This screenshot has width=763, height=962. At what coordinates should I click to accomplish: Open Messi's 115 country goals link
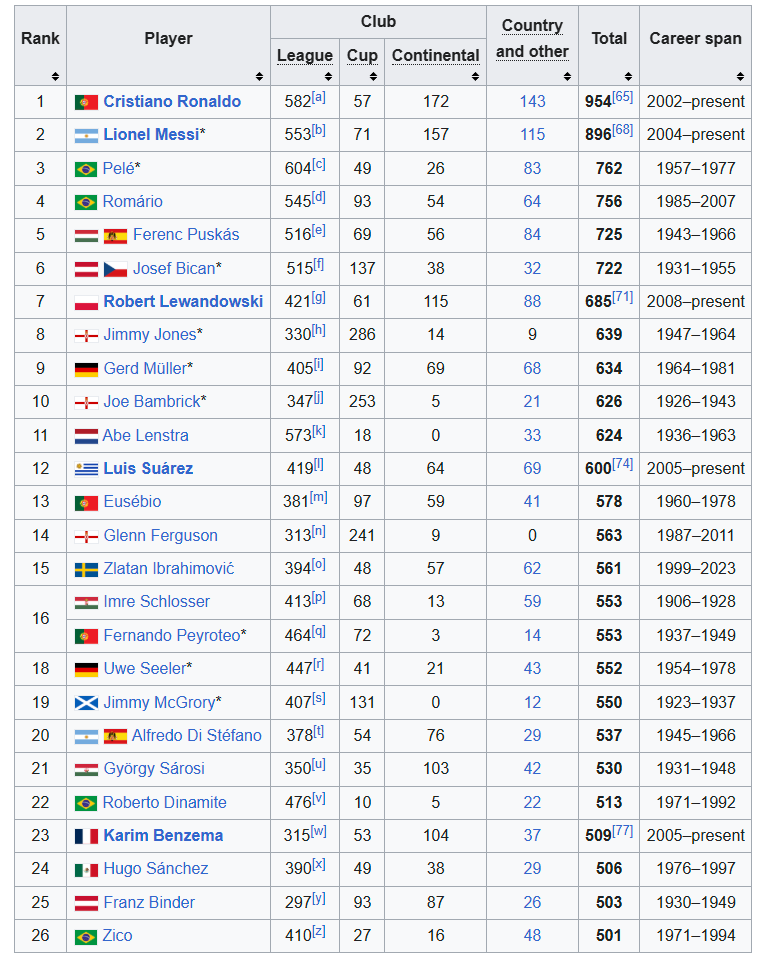pyautogui.click(x=532, y=135)
